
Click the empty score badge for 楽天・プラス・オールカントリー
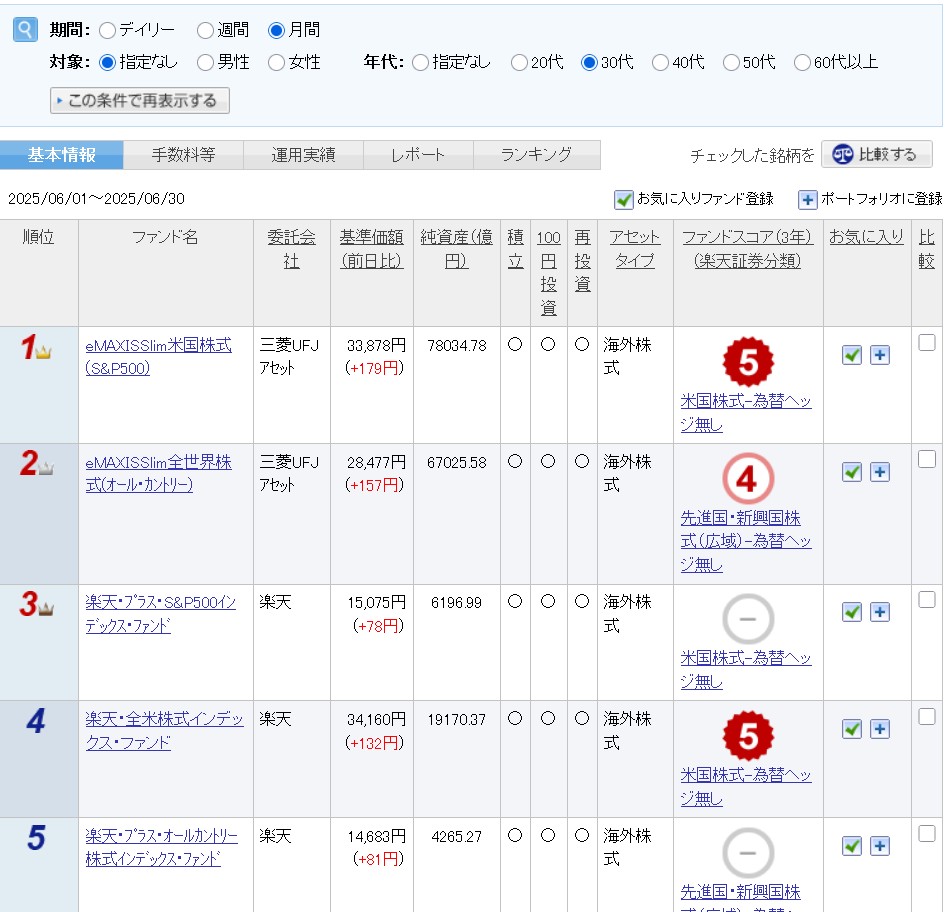click(x=748, y=853)
